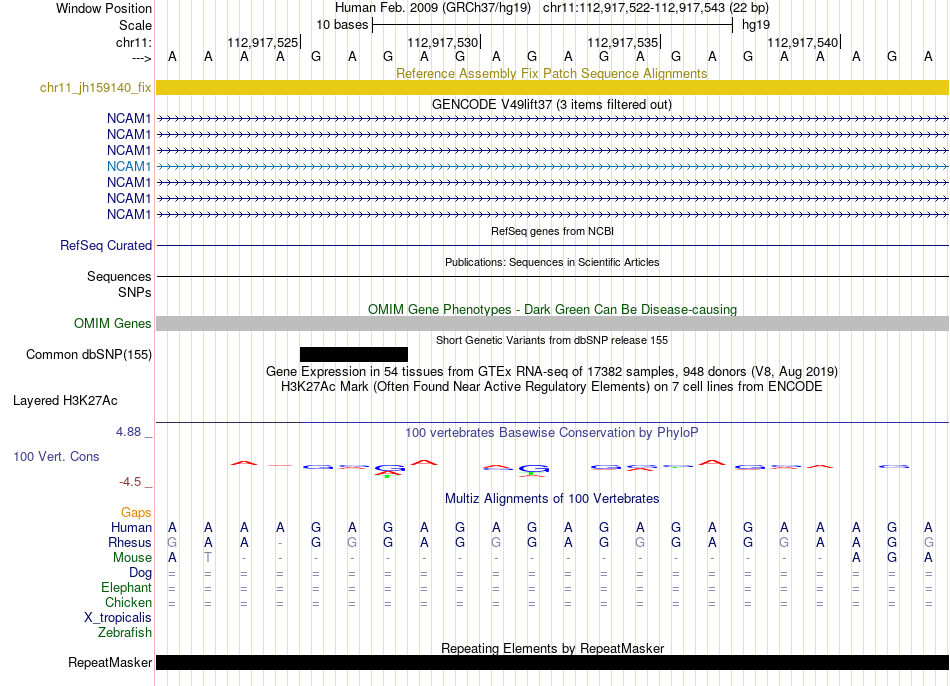Click the bottom NCAM1 transcript label
Viewport: 950px width, 686px height.
(128, 214)
